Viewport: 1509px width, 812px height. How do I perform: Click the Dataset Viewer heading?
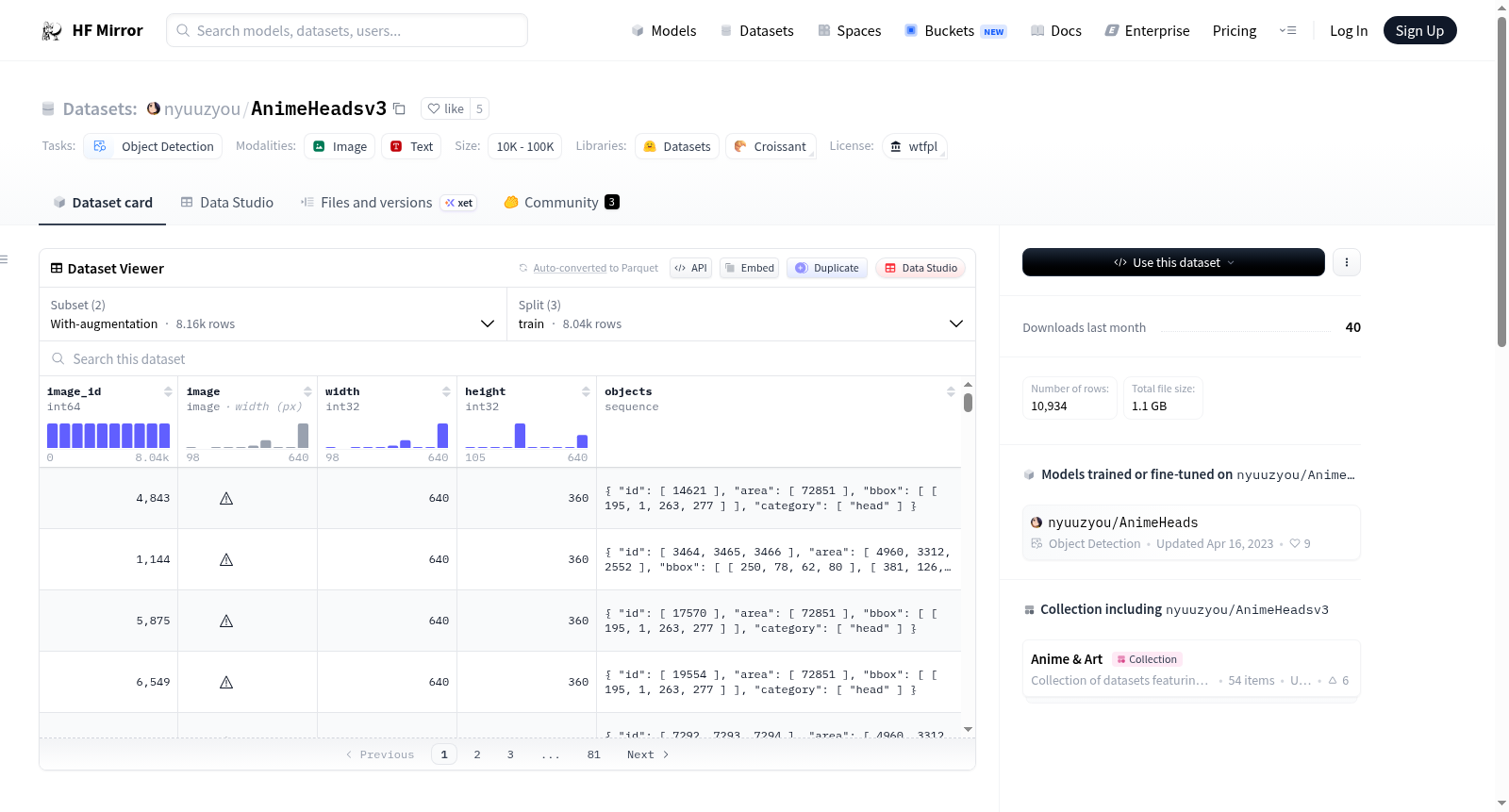click(107, 269)
